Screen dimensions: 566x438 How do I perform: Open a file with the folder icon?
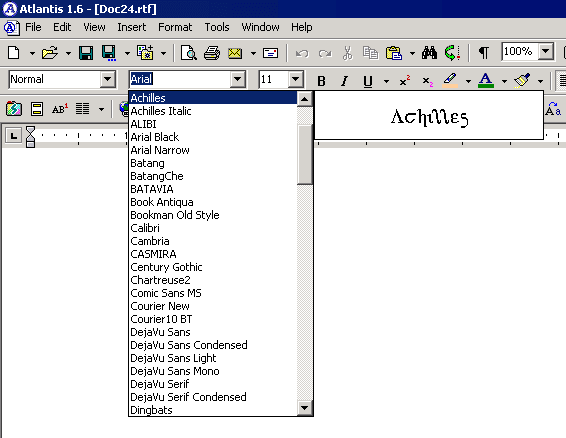point(50,53)
